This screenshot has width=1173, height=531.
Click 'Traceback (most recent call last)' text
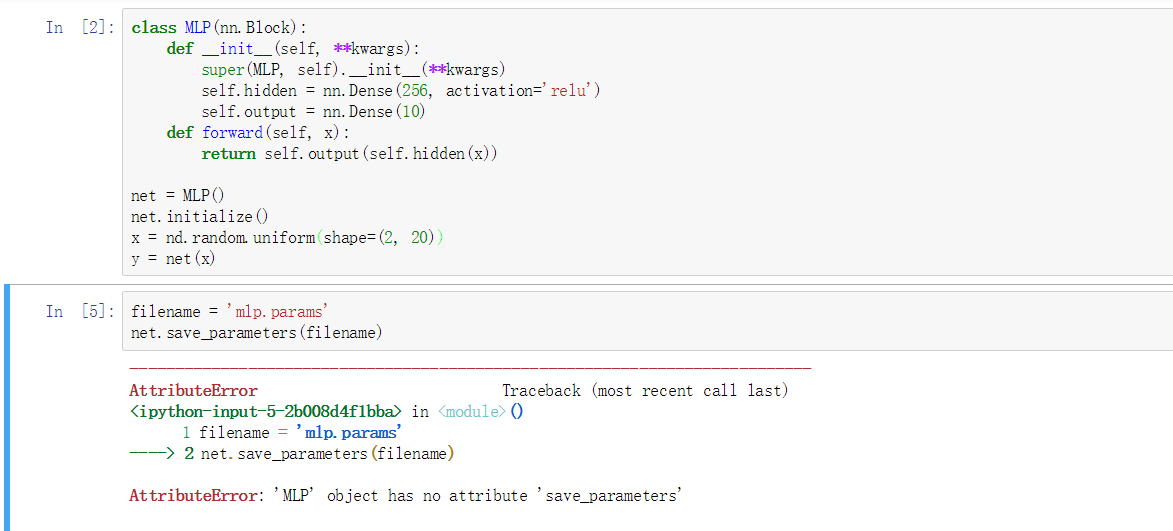645,390
